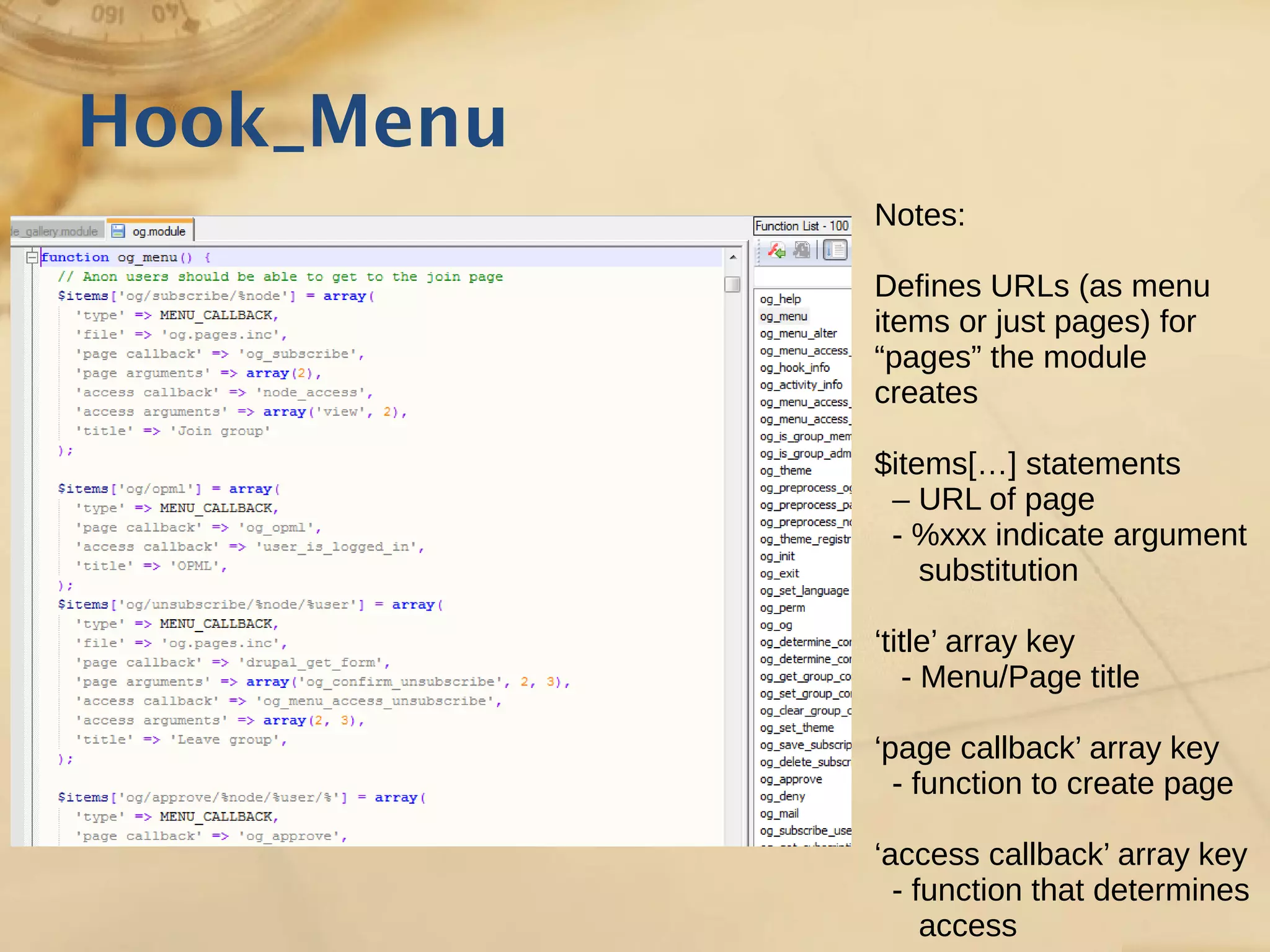The image size is (1270, 952).
Task: Click the 'title' => 'Join group' line
Action: pos(173,431)
